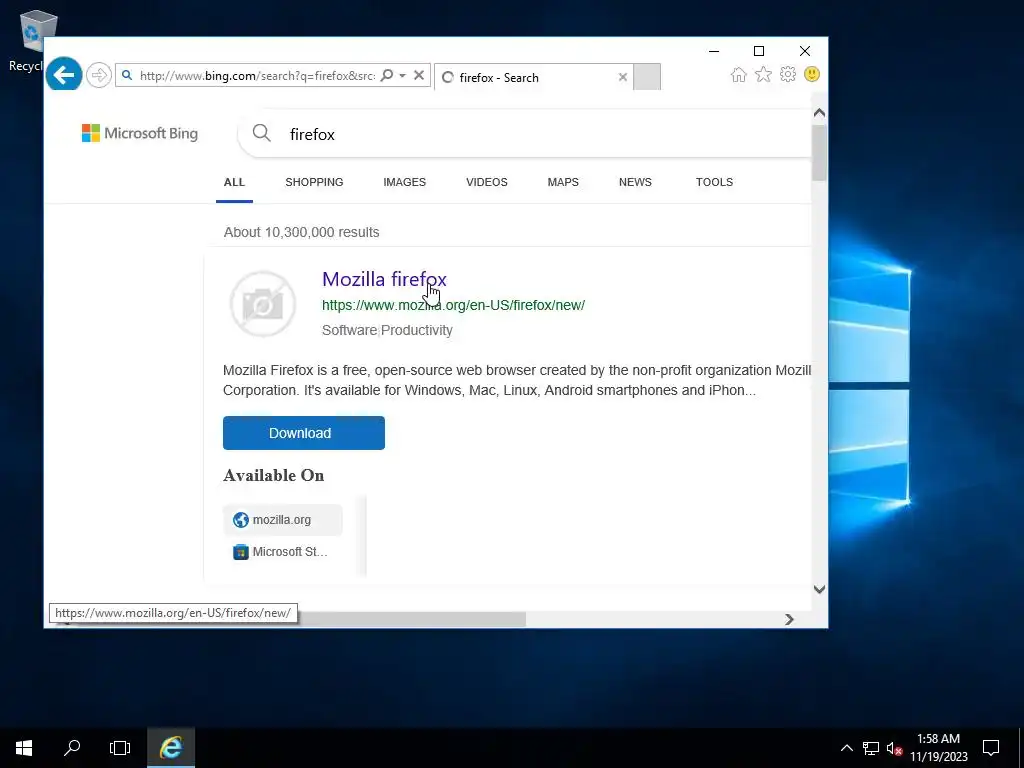Image resolution: width=1024 pixels, height=768 pixels.
Task: Stop page loading with address bar X
Action: point(419,75)
